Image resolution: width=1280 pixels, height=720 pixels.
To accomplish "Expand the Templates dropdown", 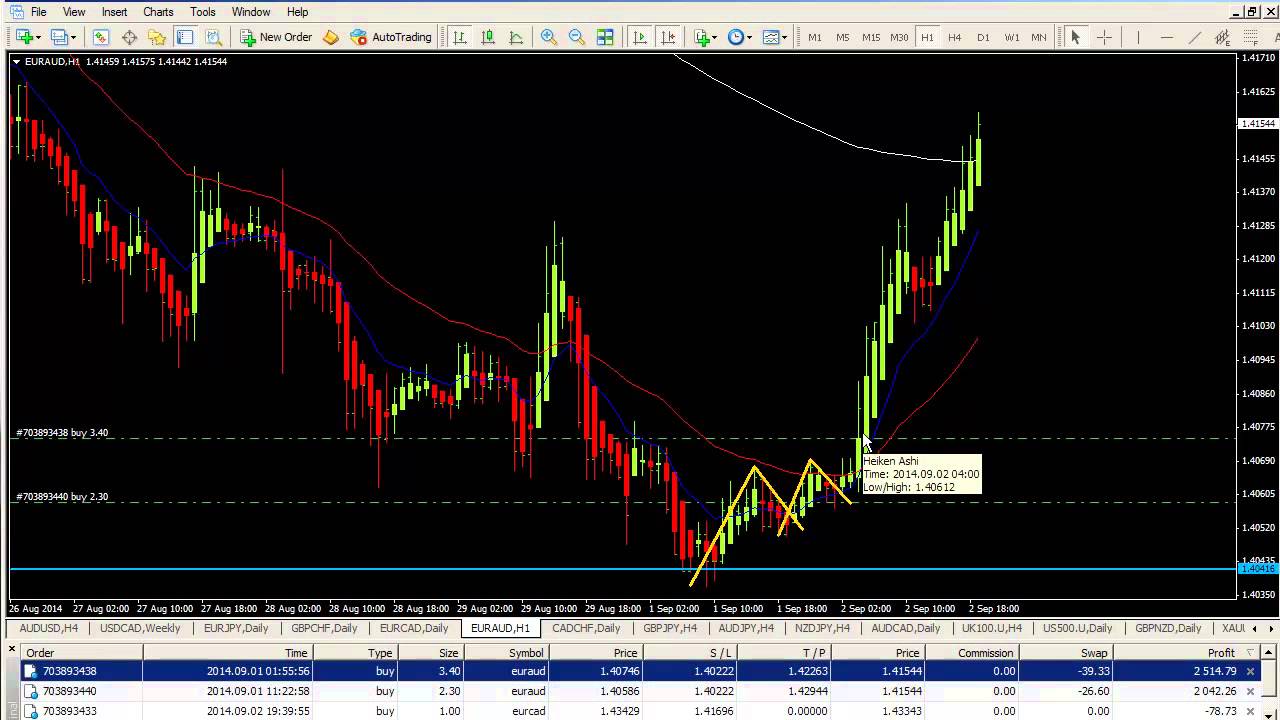I will pyautogui.click(x=784, y=37).
